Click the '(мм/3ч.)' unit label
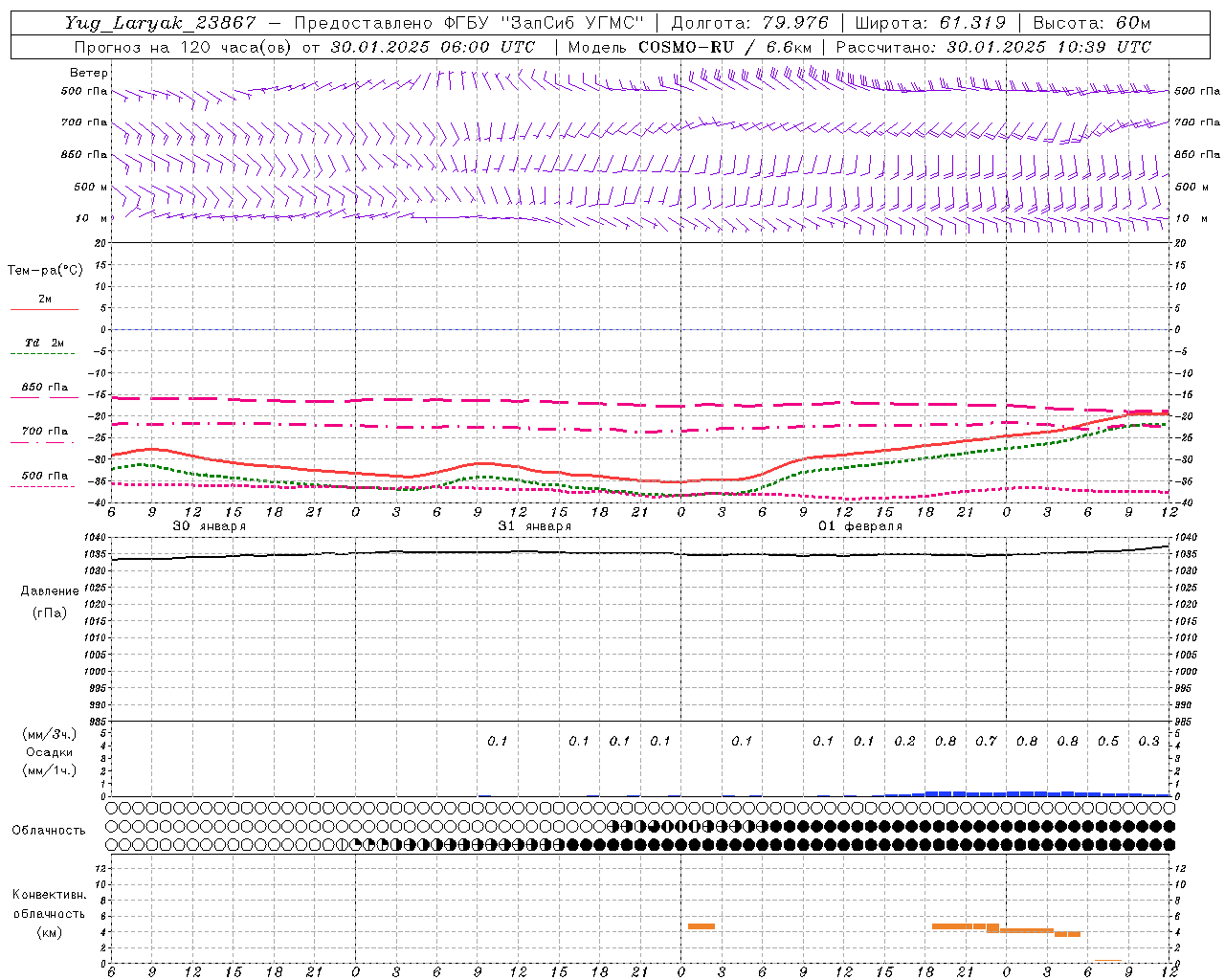Viewport: 1225px width, 980px height. click(50, 734)
